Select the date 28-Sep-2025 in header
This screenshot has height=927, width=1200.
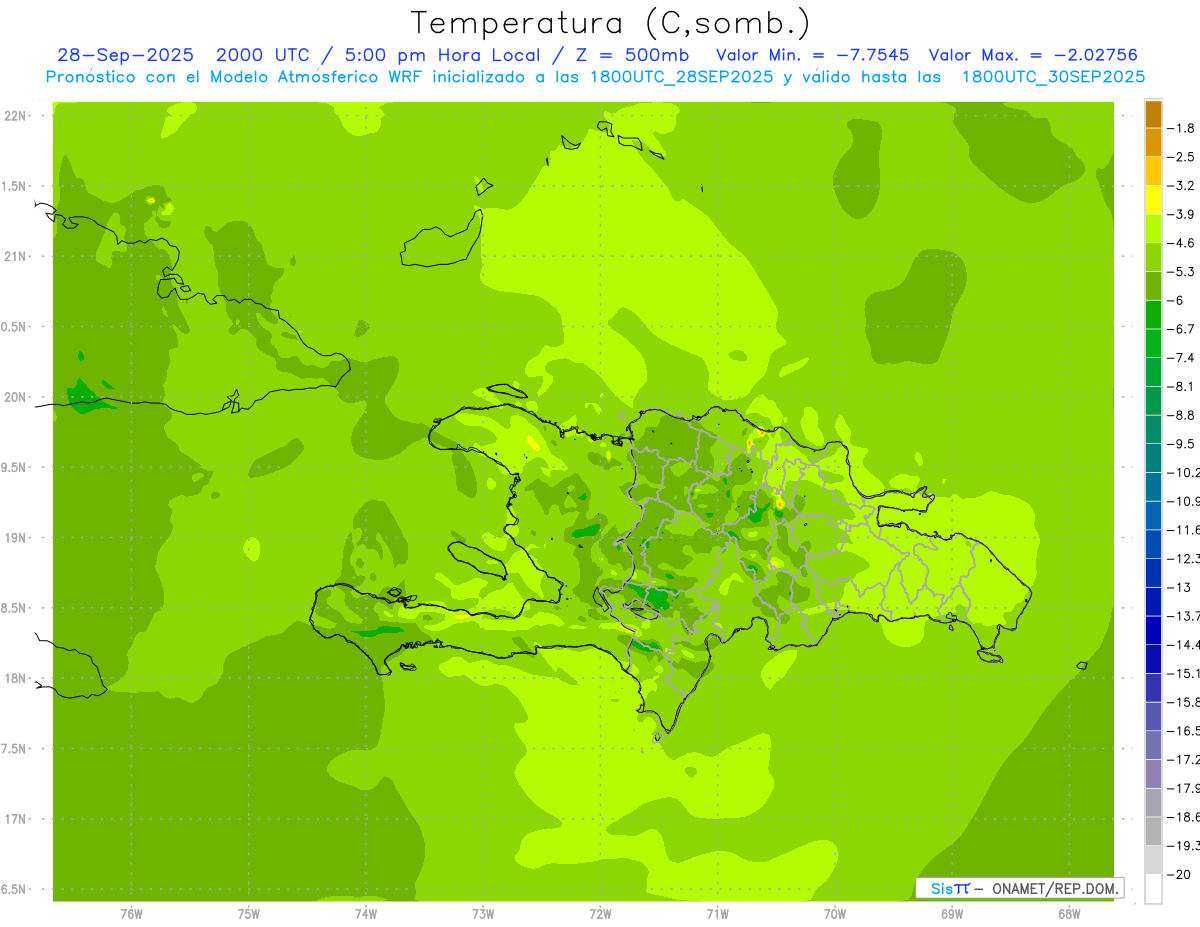125,55
